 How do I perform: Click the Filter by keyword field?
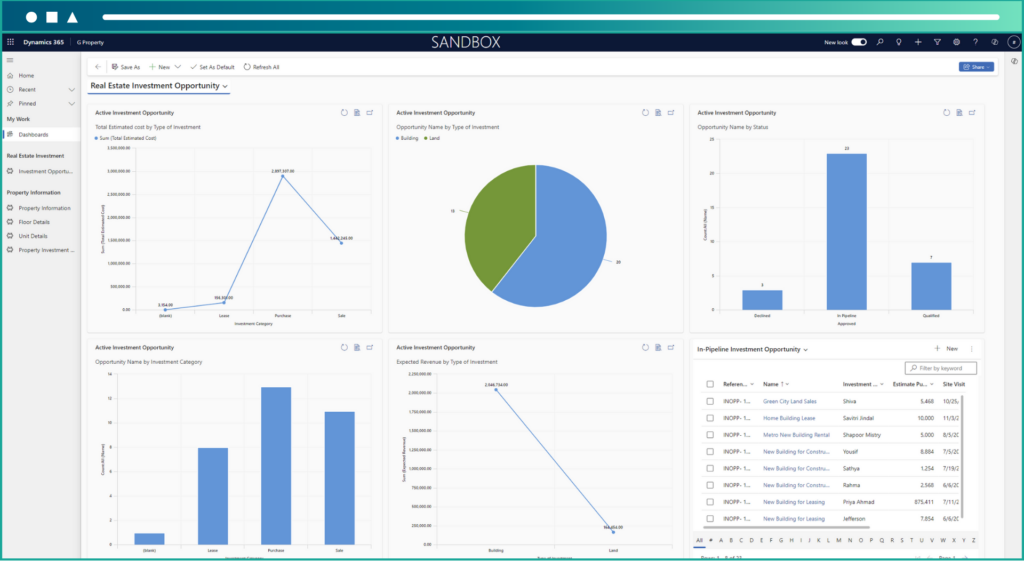[944, 368]
